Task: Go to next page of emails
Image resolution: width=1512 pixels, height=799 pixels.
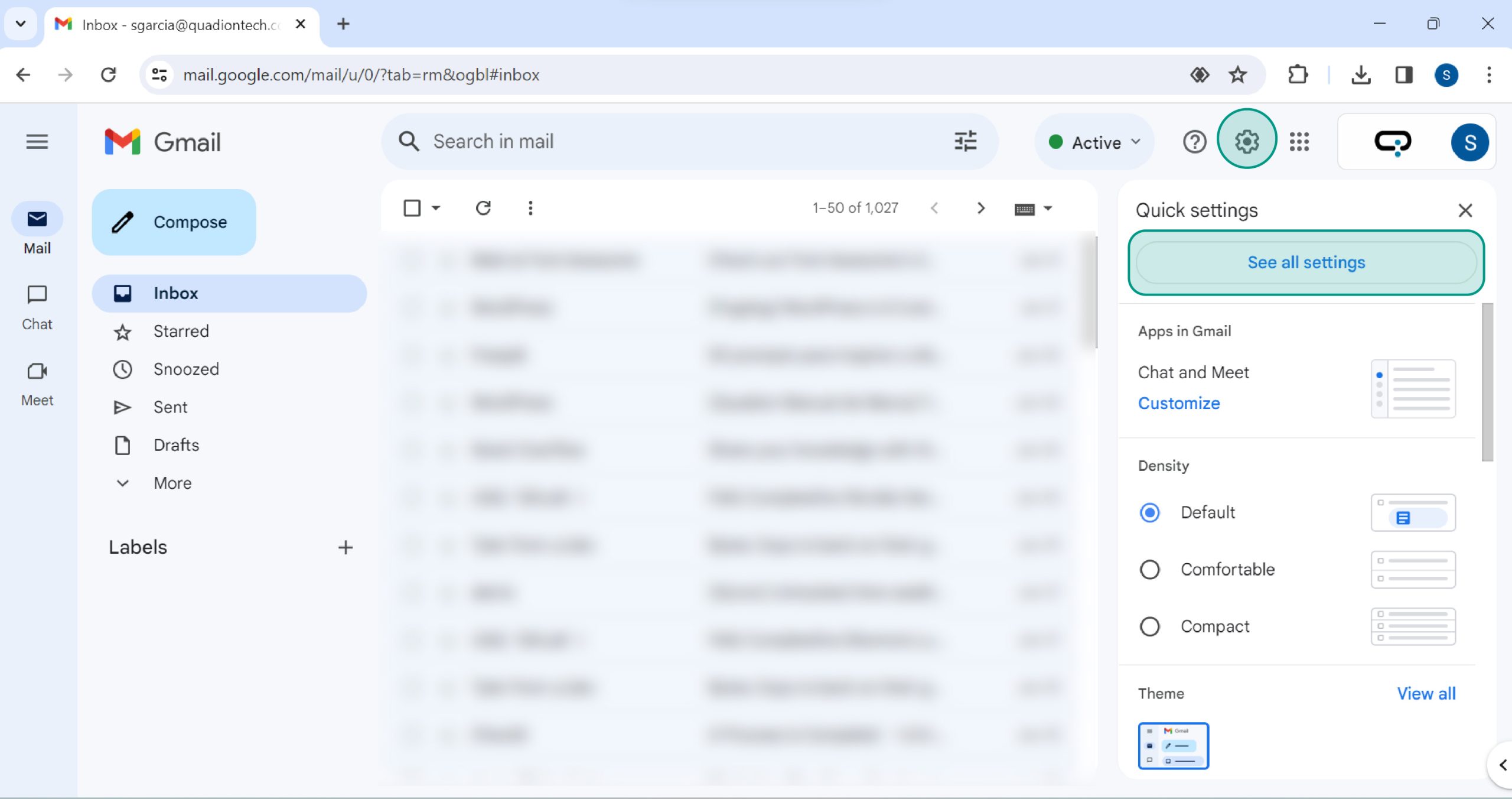Action: 980,208
